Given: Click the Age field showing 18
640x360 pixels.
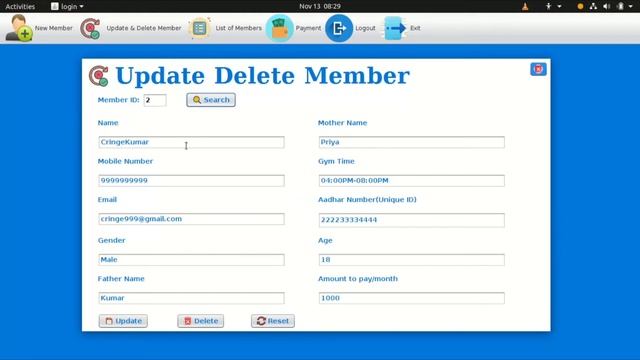Looking at the screenshot, I should point(411,260).
